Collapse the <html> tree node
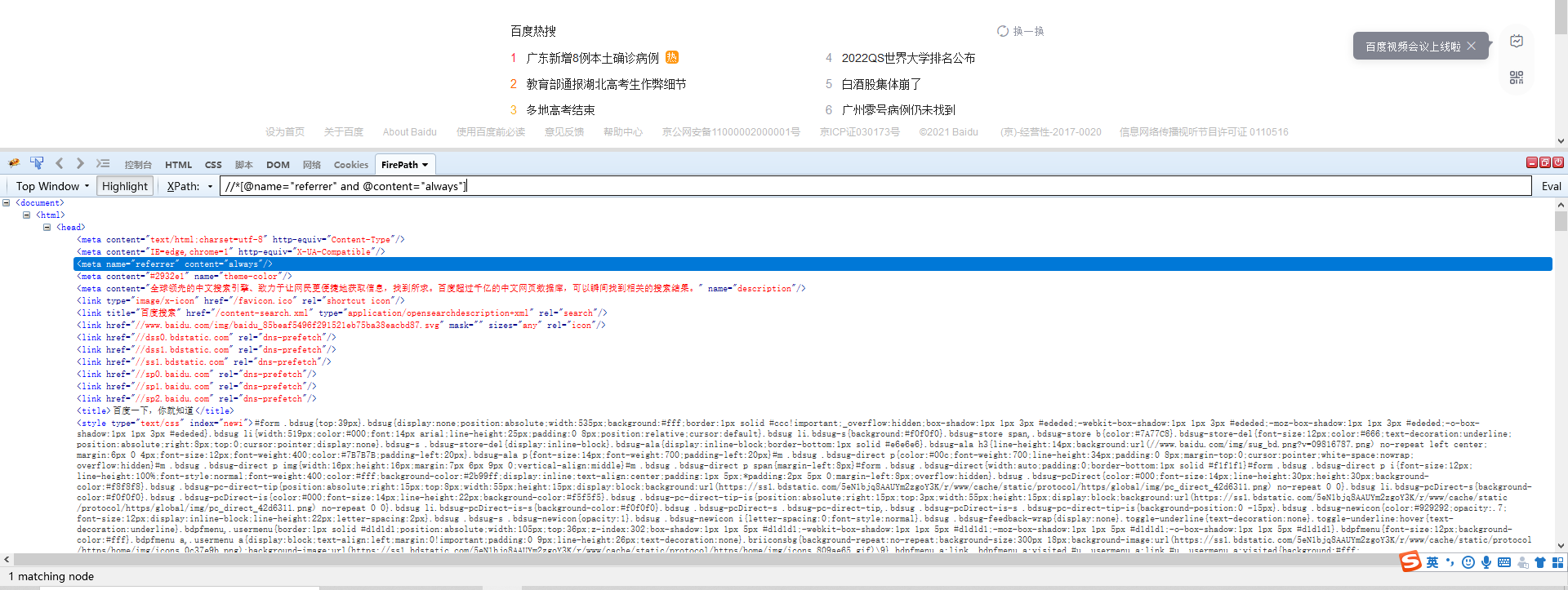This screenshot has height=590, width=1568. 27,215
